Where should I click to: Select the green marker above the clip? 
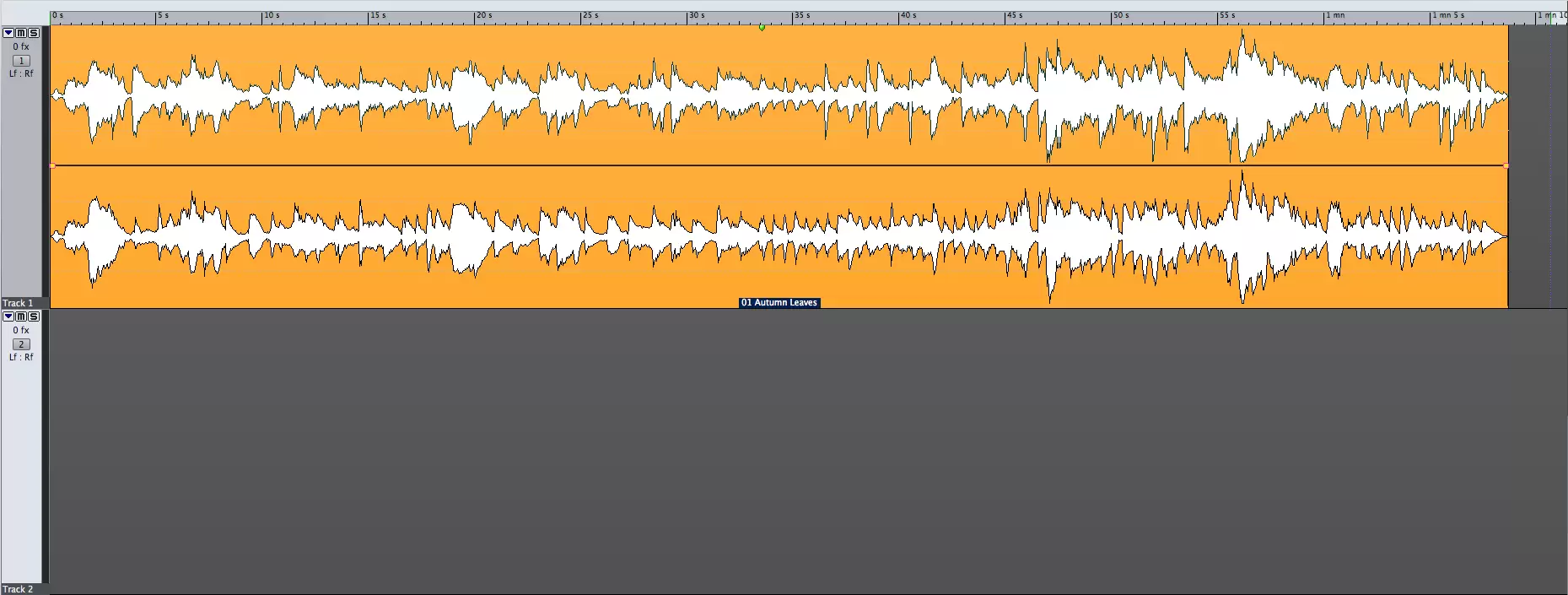coord(762,28)
